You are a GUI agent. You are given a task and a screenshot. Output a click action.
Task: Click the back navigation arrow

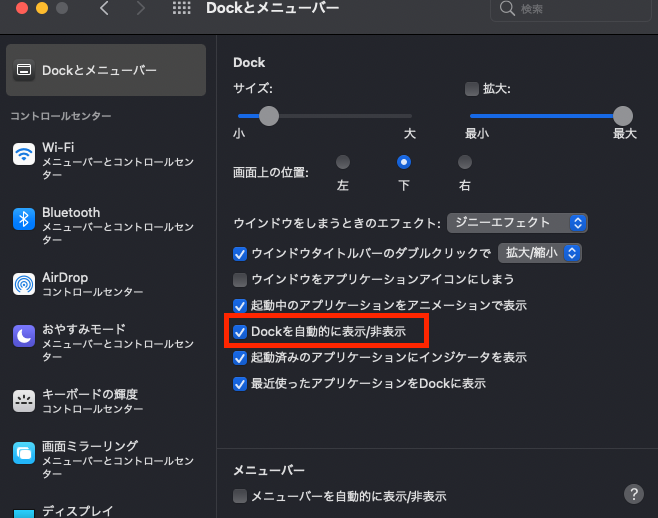click(104, 8)
